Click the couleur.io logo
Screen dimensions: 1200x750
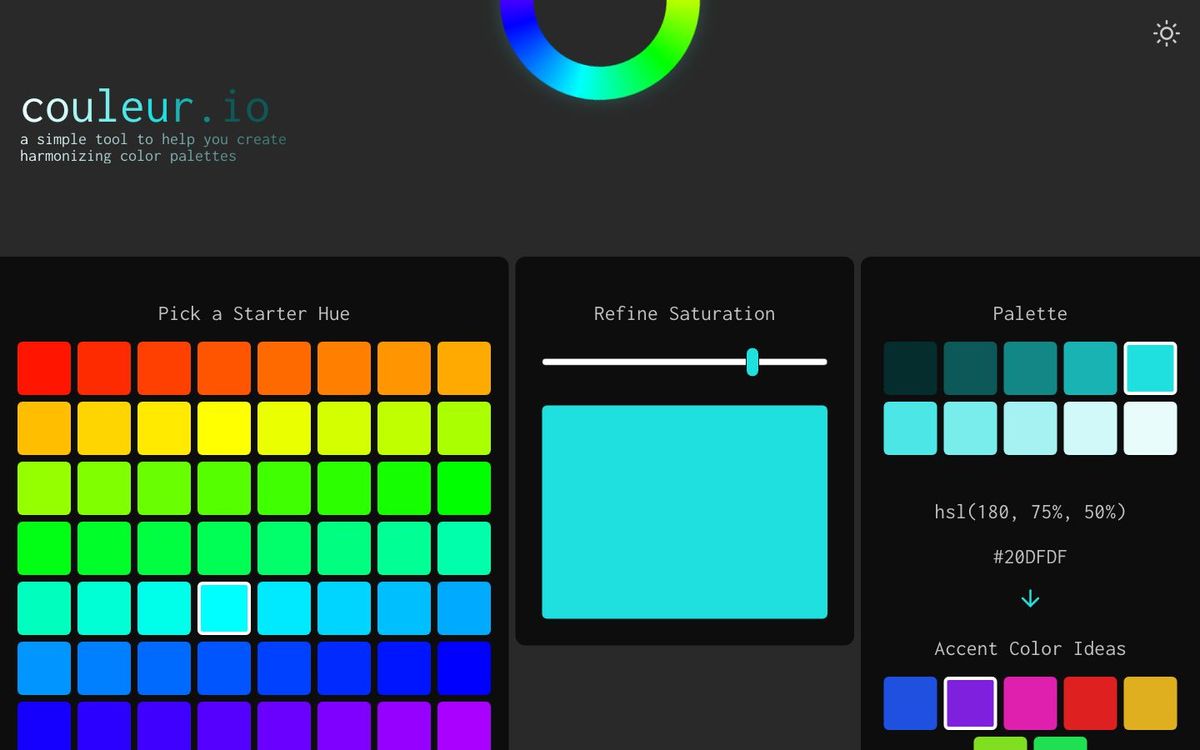coord(145,107)
